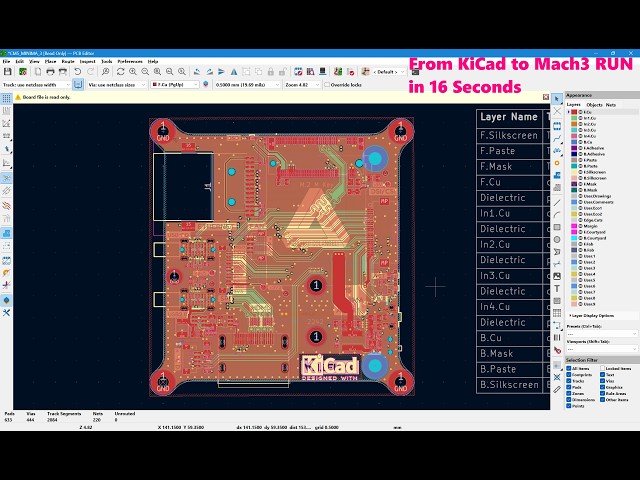This screenshot has width=640, height=480.
Task: Select the arrow selection tool
Action: (x=557, y=99)
